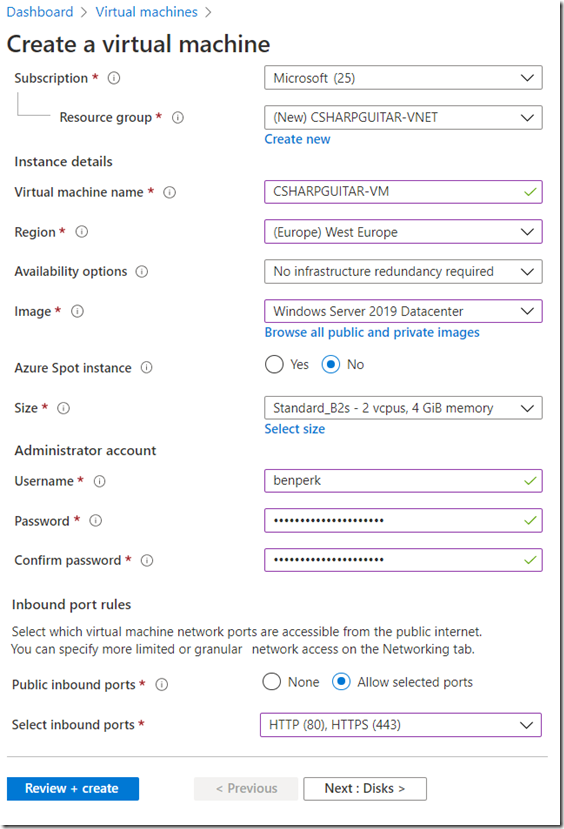
Task: Select None for public inbound ports
Action: click(x=272, y=681)
